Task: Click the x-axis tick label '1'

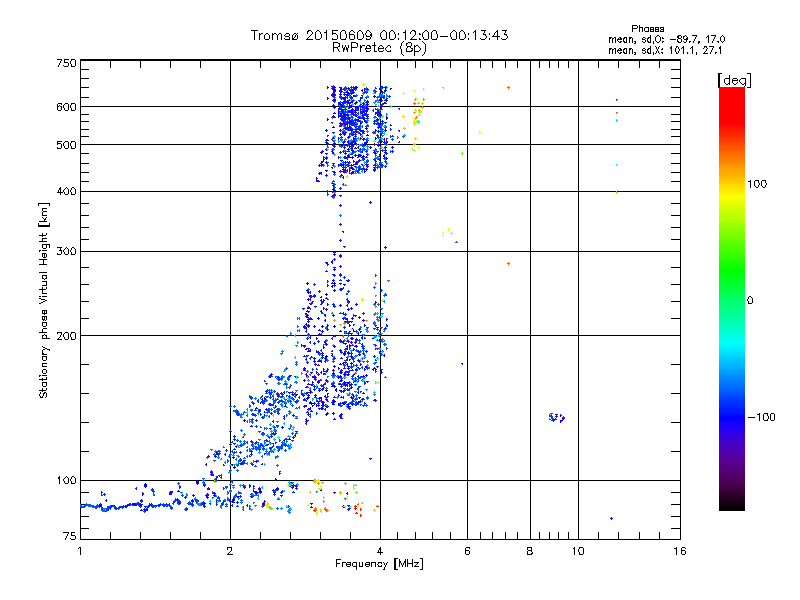Action: (x=80, y=551)
